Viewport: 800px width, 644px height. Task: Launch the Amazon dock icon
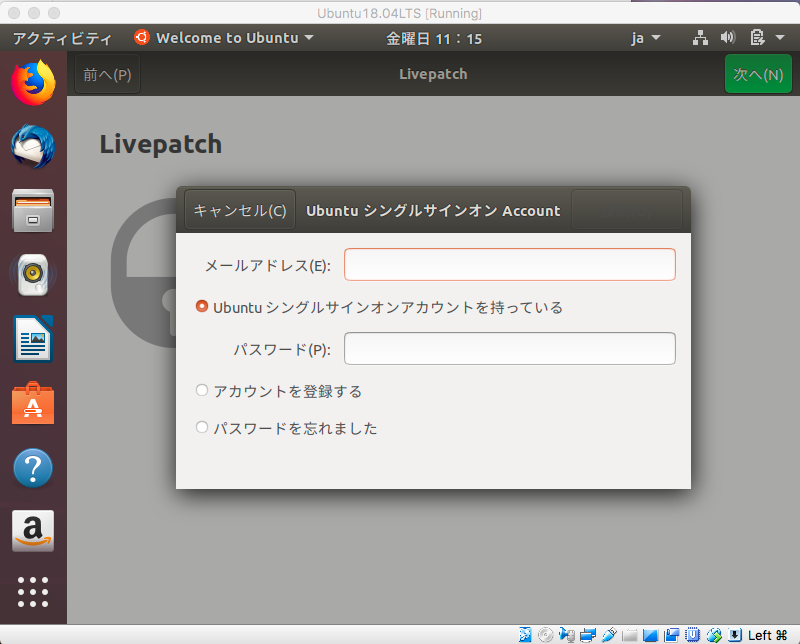33,531
